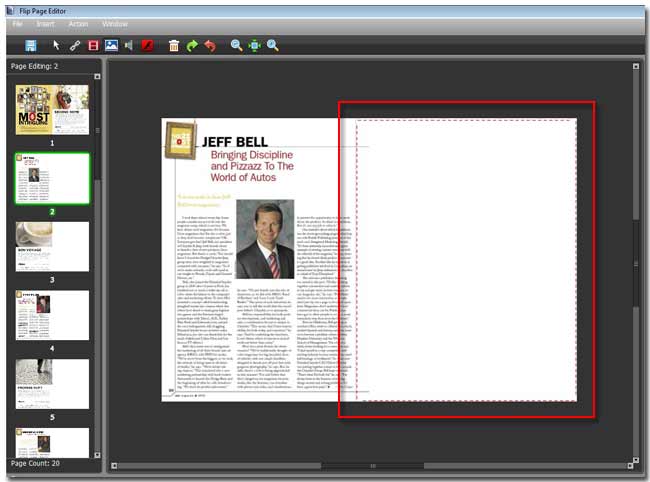This screenshot has width=650, height=482.
Task: Click the framed logo at page corner
Action: (x=181, y=140)
